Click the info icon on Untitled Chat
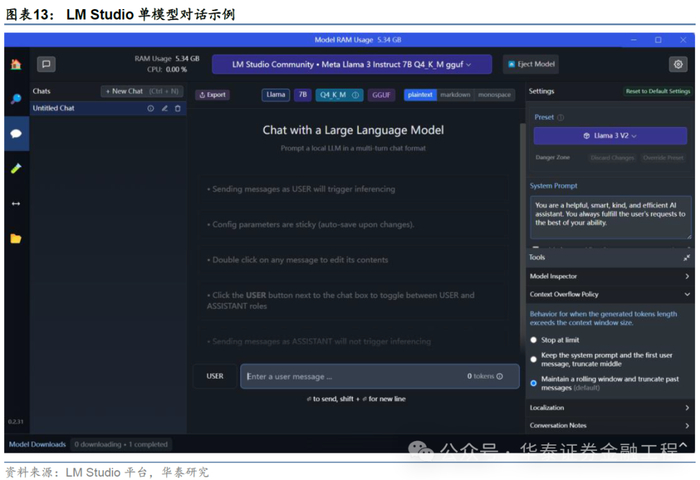This screenshot has height=480, width=700. (150, 109)
